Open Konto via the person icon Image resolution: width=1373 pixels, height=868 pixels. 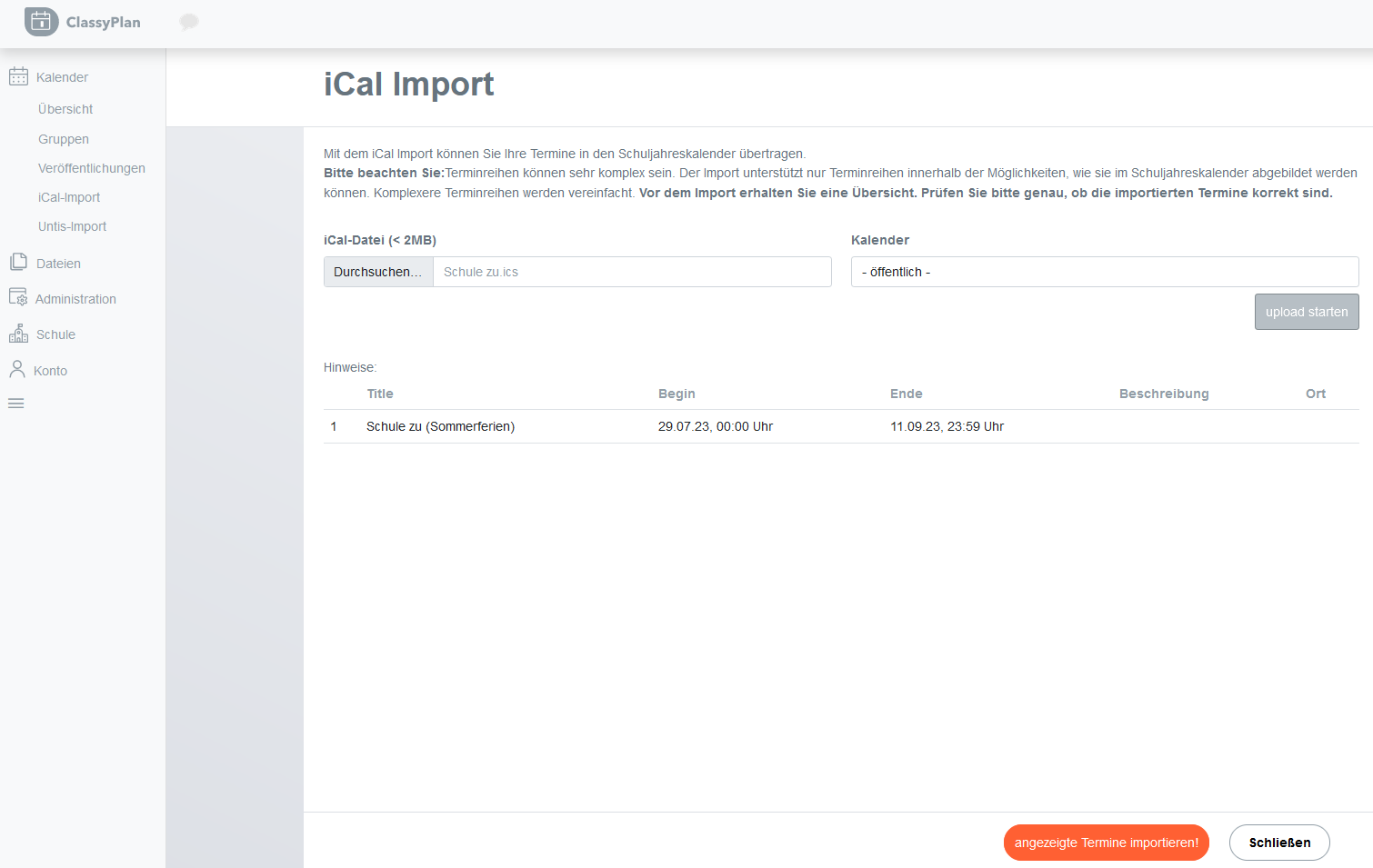coord(17,369)
